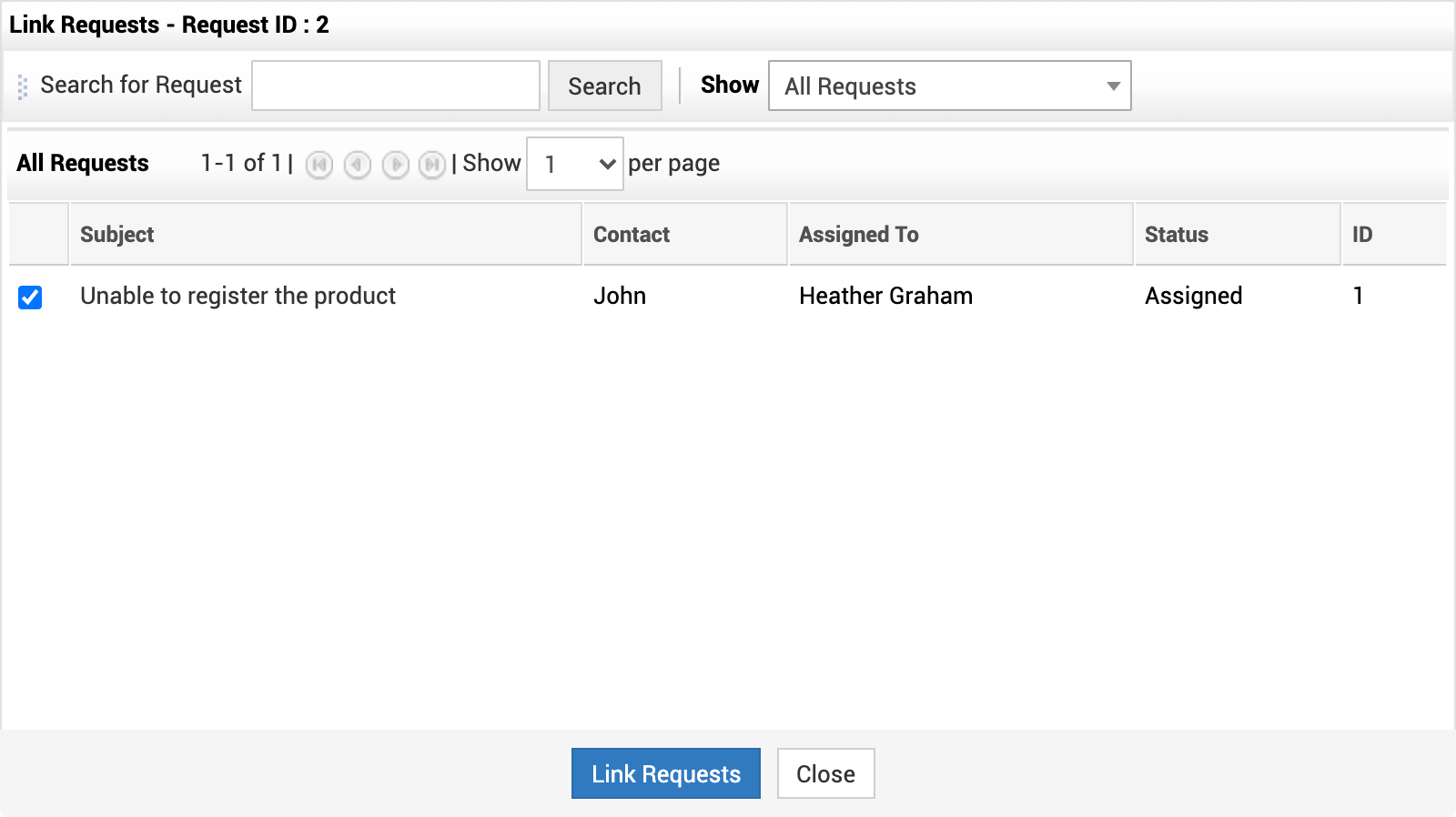Open the per page count dropdown

click(574, 165)
